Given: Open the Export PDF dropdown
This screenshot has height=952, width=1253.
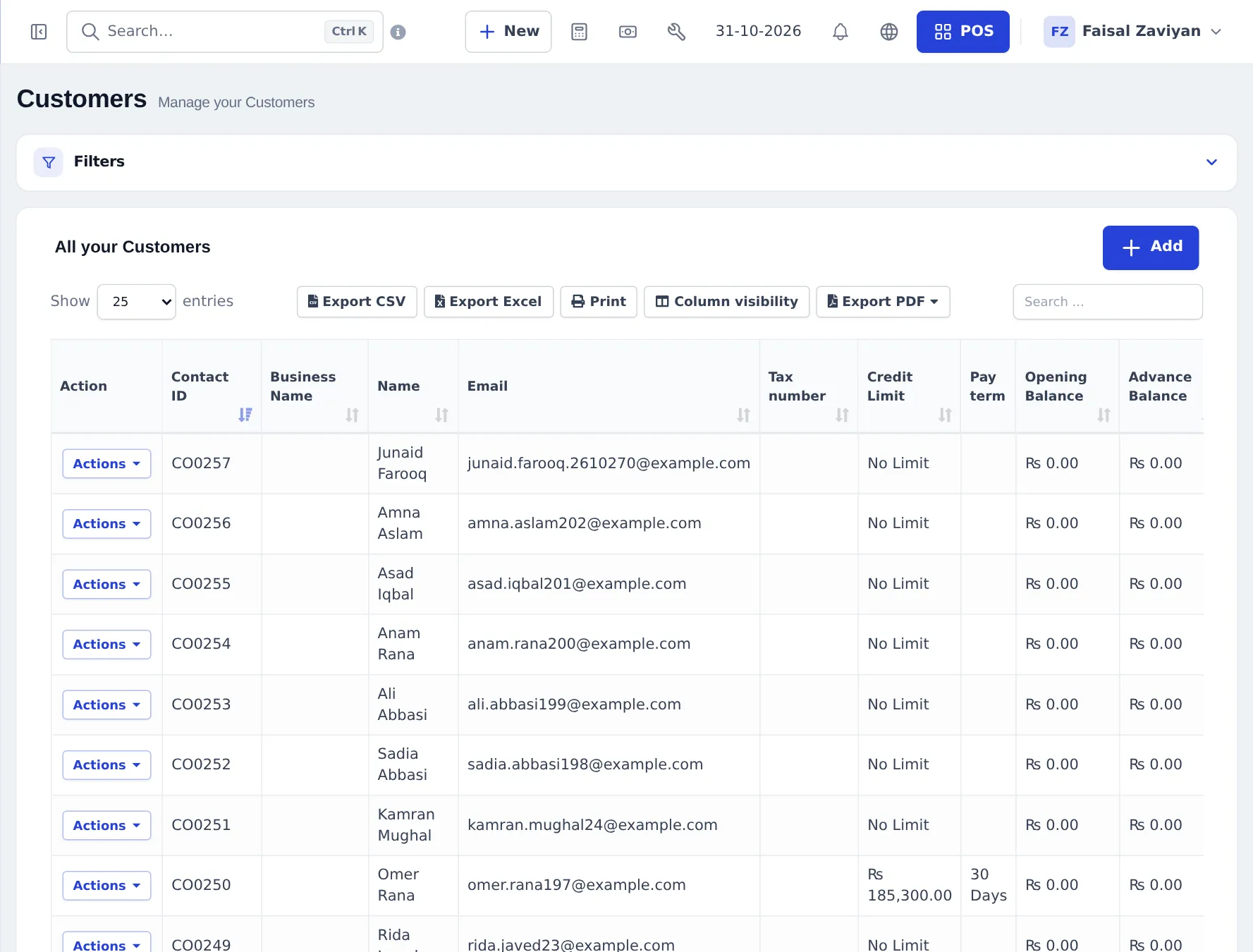Looking at the screenshot, I should (883, 302).
